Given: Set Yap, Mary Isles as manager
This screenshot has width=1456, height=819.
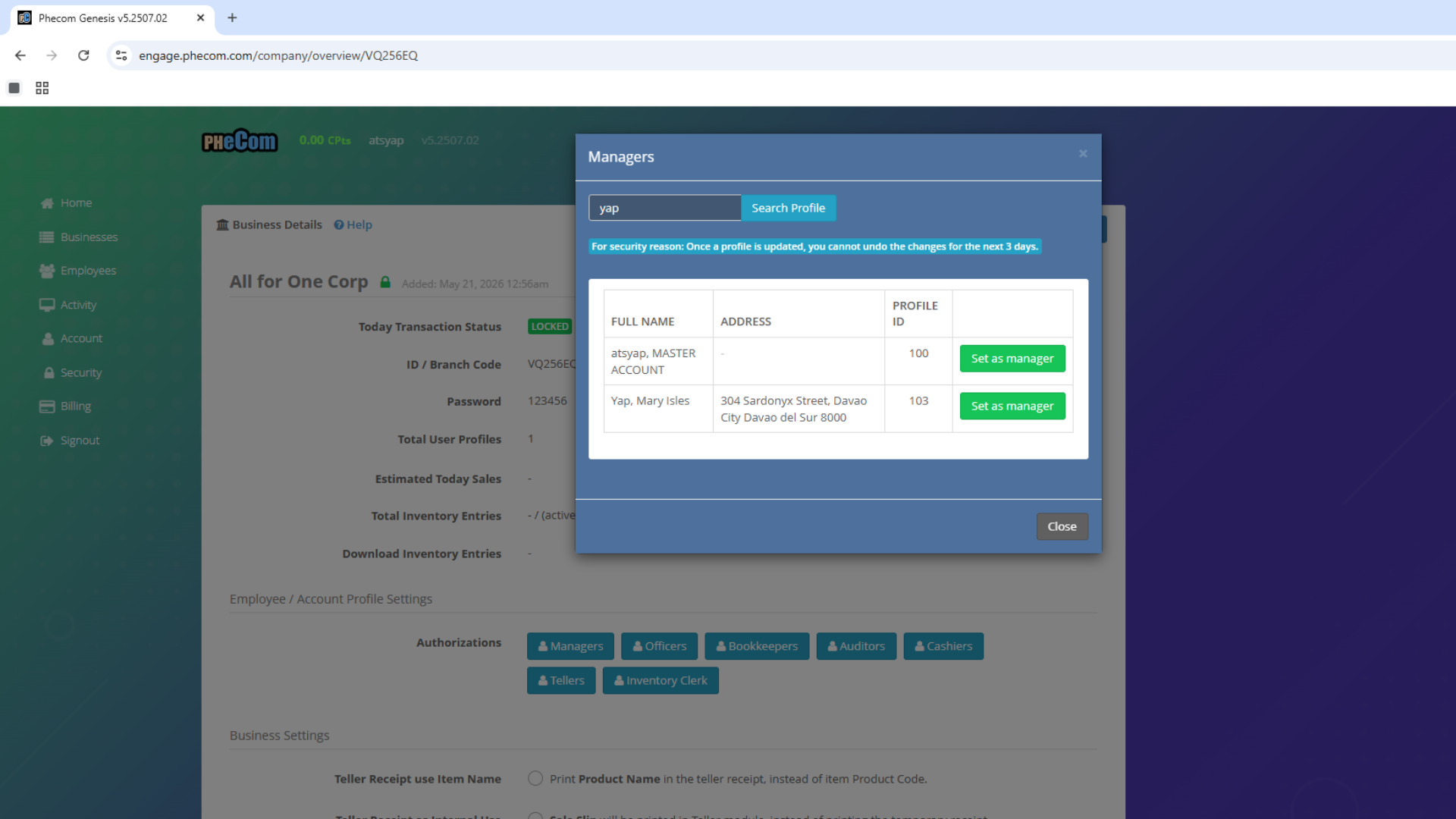Looking at the screenshot, I should point(1012,406).
